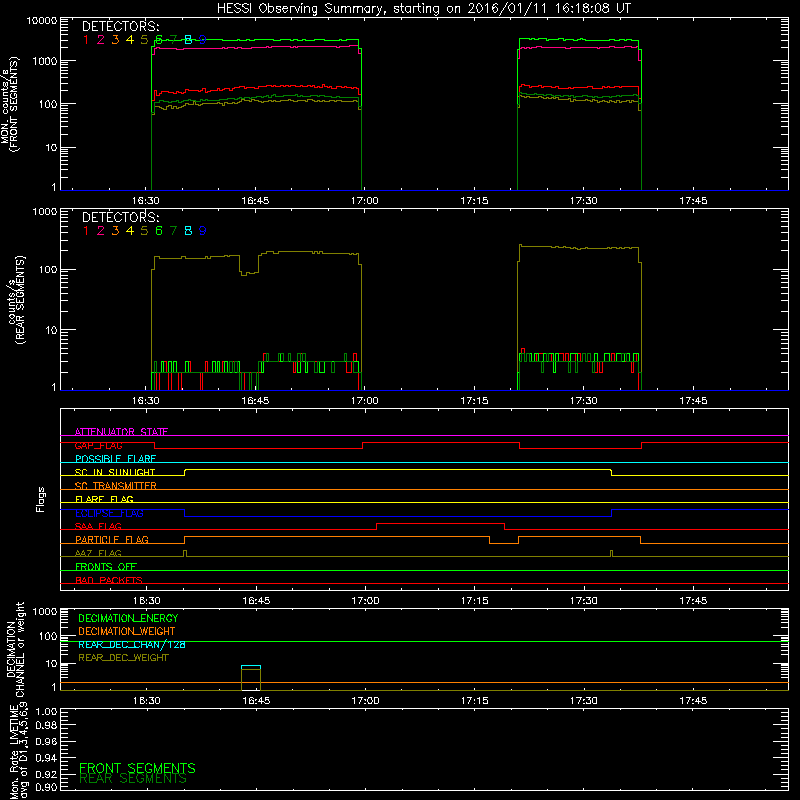Click the ATTENUATOR_STATE flag label
Viewport: 800px width, 800px height.
pyautogui.click(x=121, y=432)
